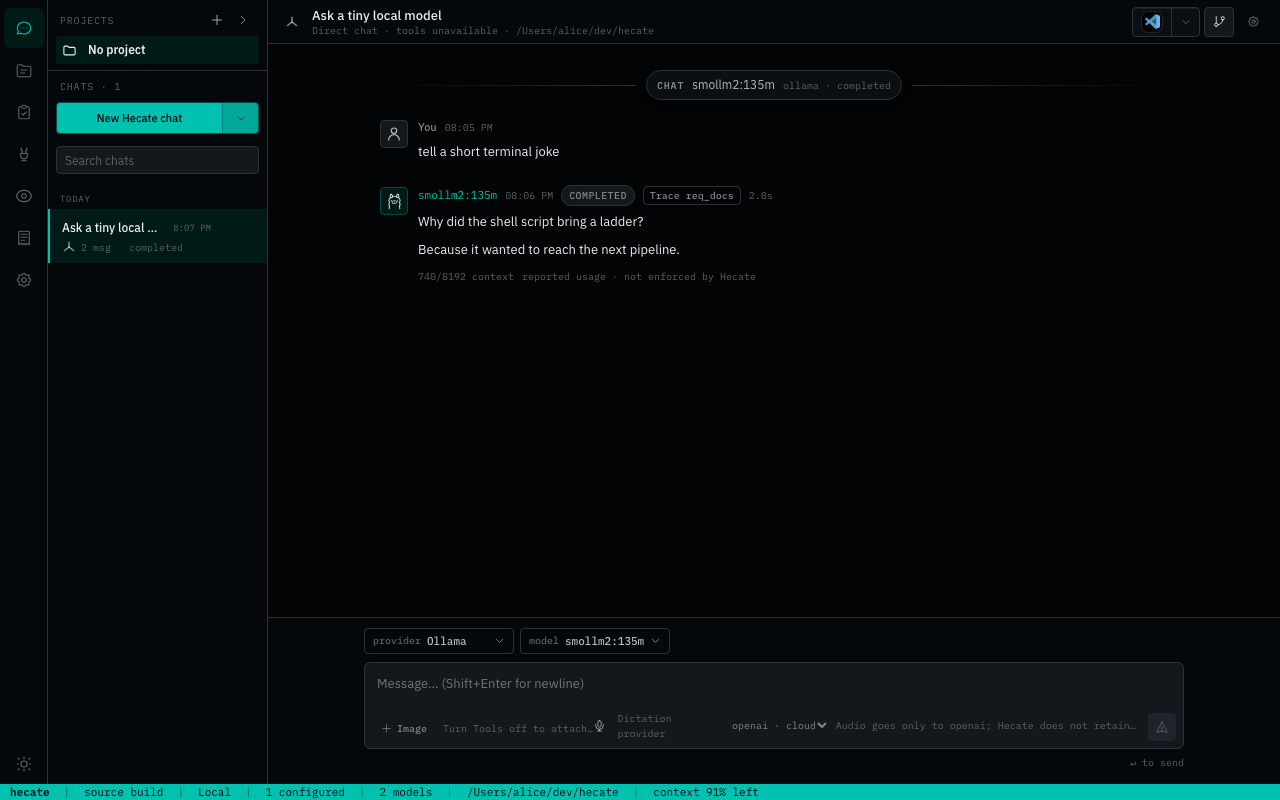This screenshot has width=1280, height=800.
Task: Click the You user avatar icon
Action: click(394, 134)
